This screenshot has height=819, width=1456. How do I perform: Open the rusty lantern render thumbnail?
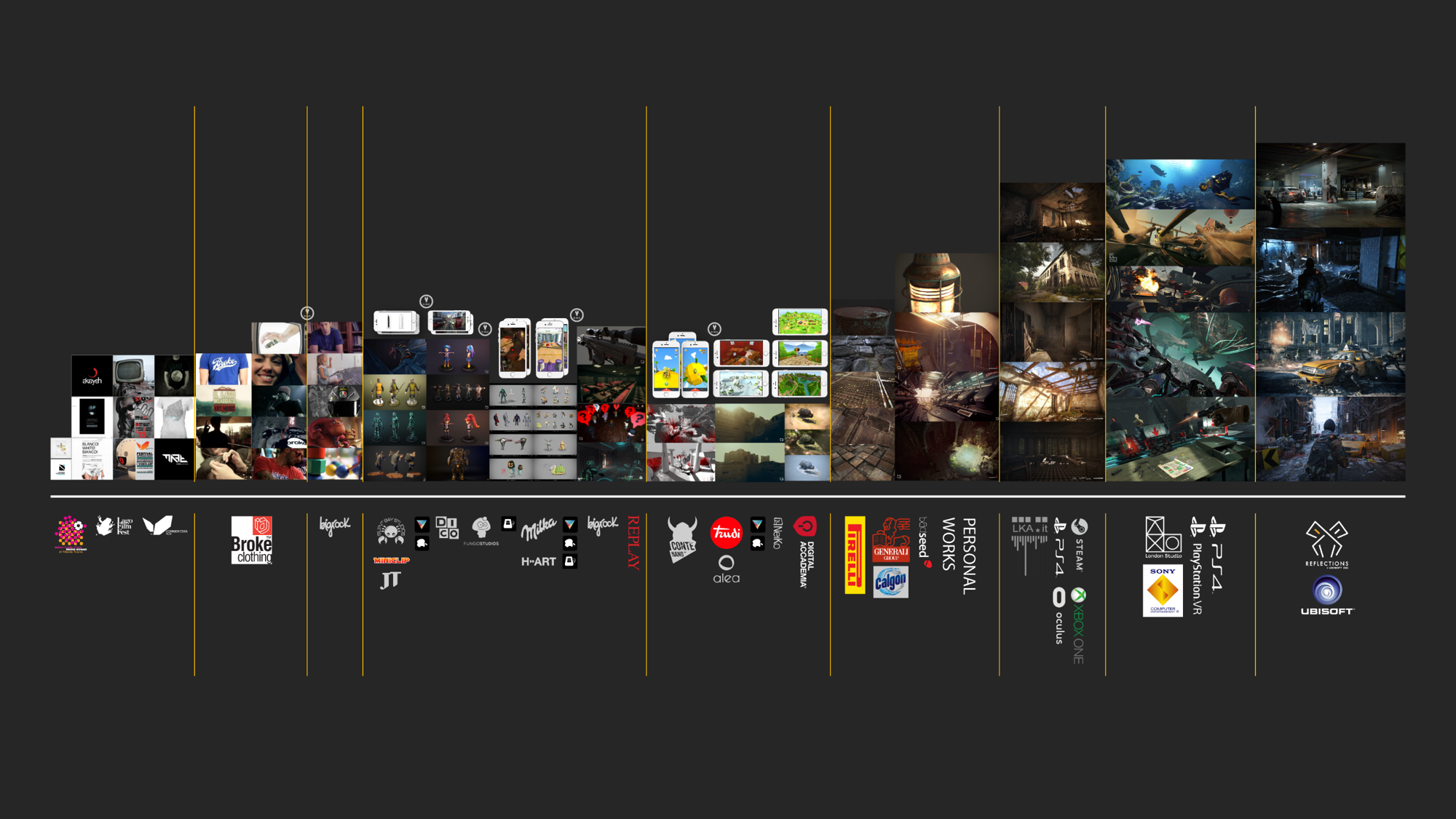pyautogui.click(x=946, y=283)
